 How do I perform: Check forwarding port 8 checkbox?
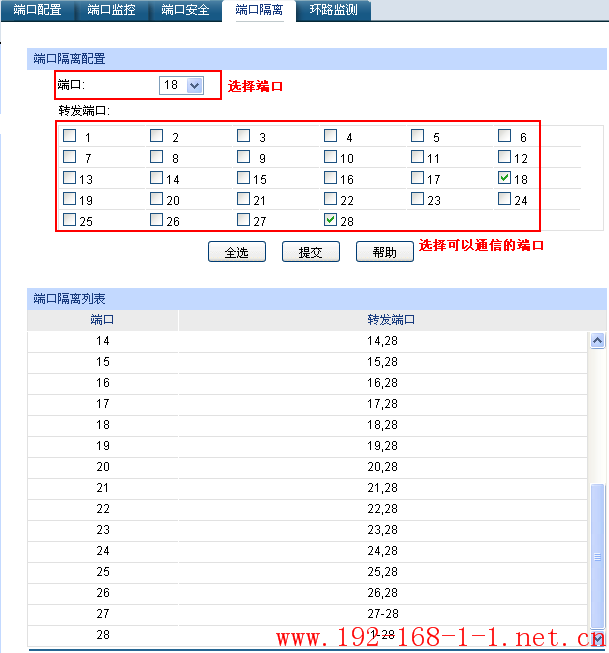pos(157,157)
